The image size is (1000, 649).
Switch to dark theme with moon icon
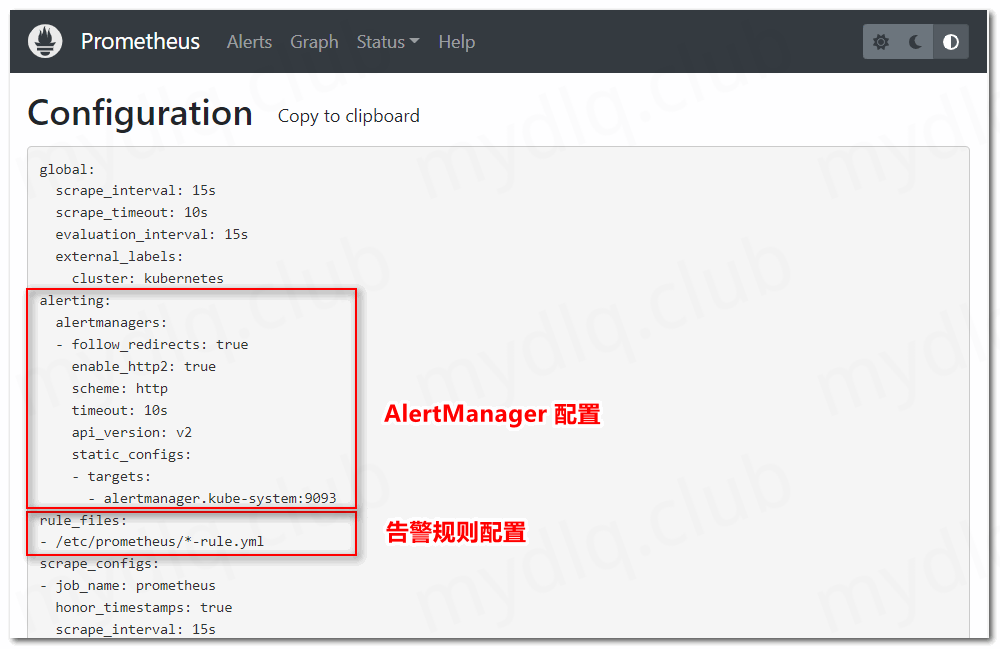tap(915, 42)
